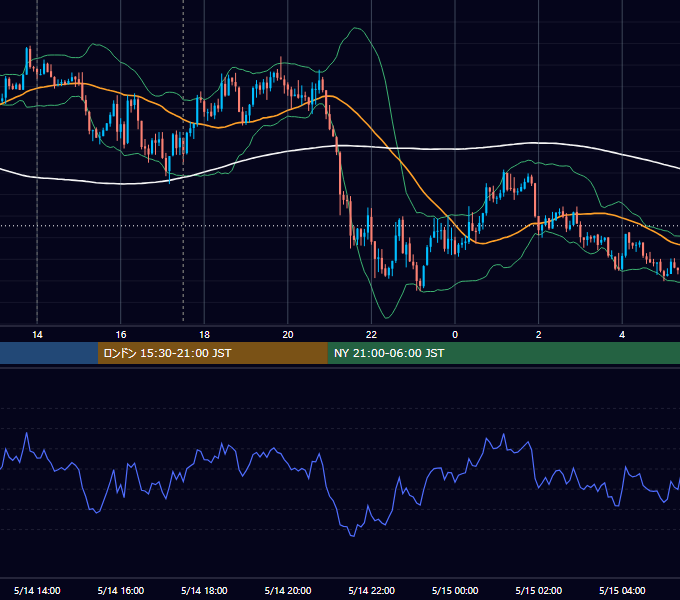Click the 5/14 16:00 date label

121,590
